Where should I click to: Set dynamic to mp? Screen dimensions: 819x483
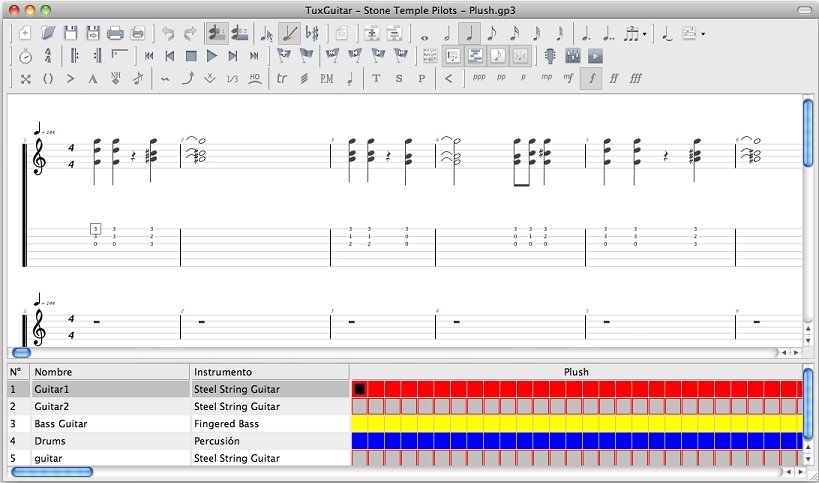coord(546,77)
